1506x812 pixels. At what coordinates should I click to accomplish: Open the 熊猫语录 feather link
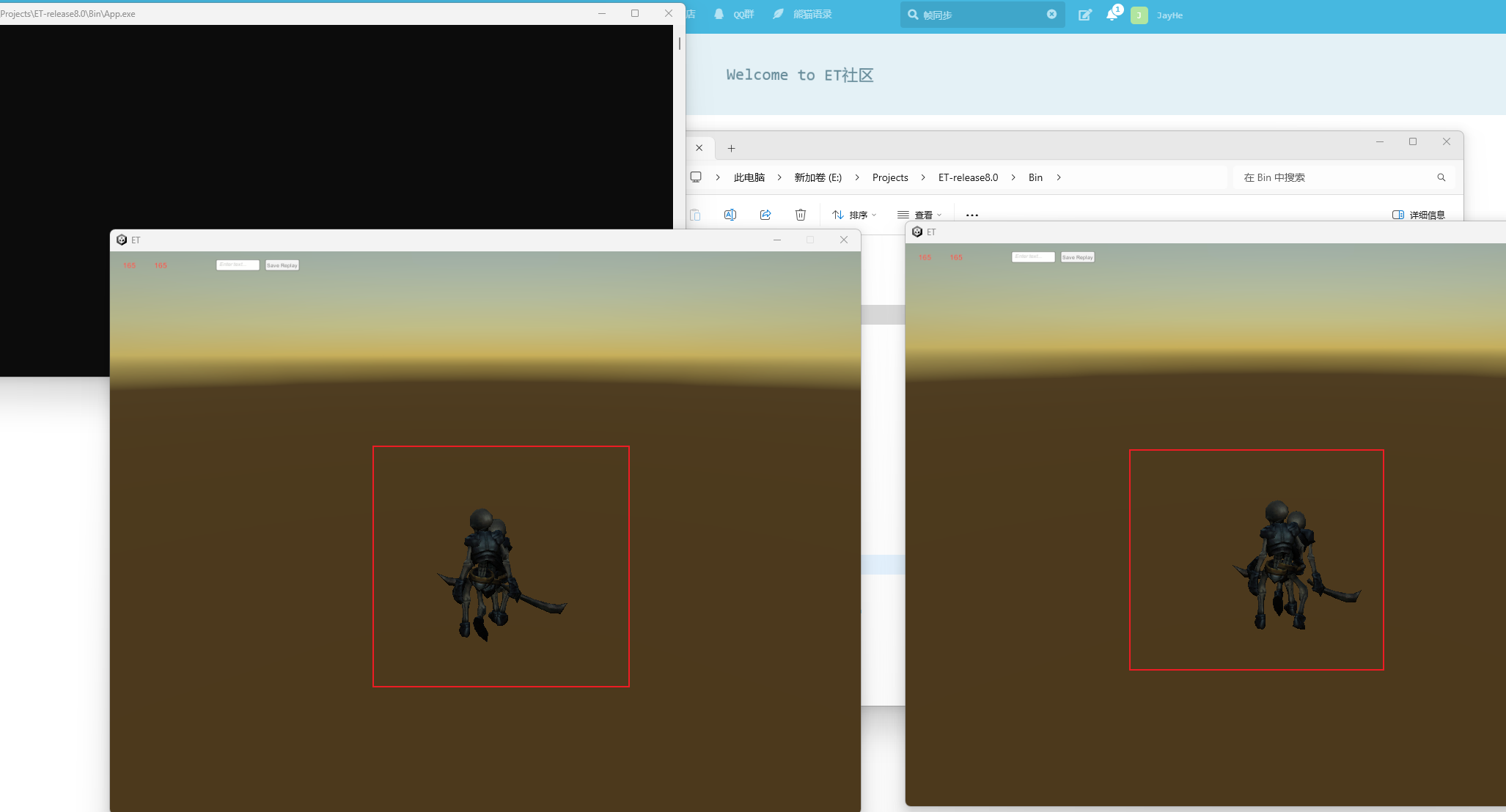pos(802,15)
